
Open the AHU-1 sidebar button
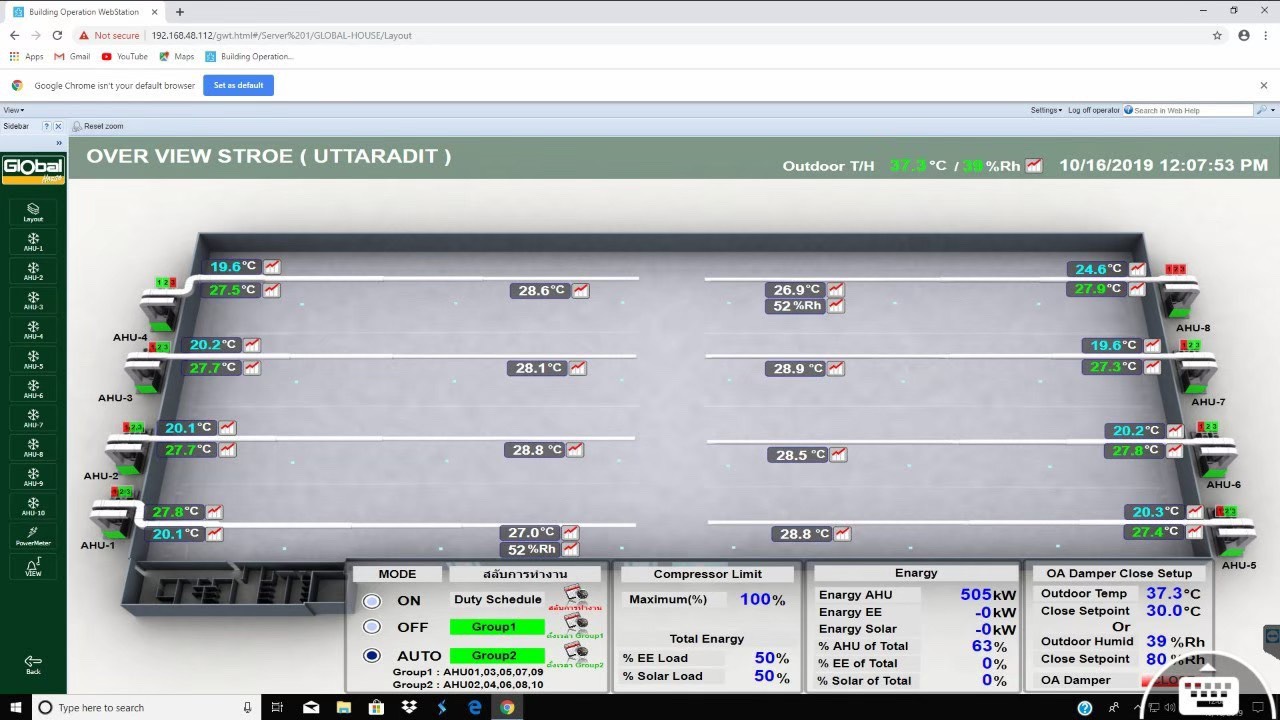point(33,242)
